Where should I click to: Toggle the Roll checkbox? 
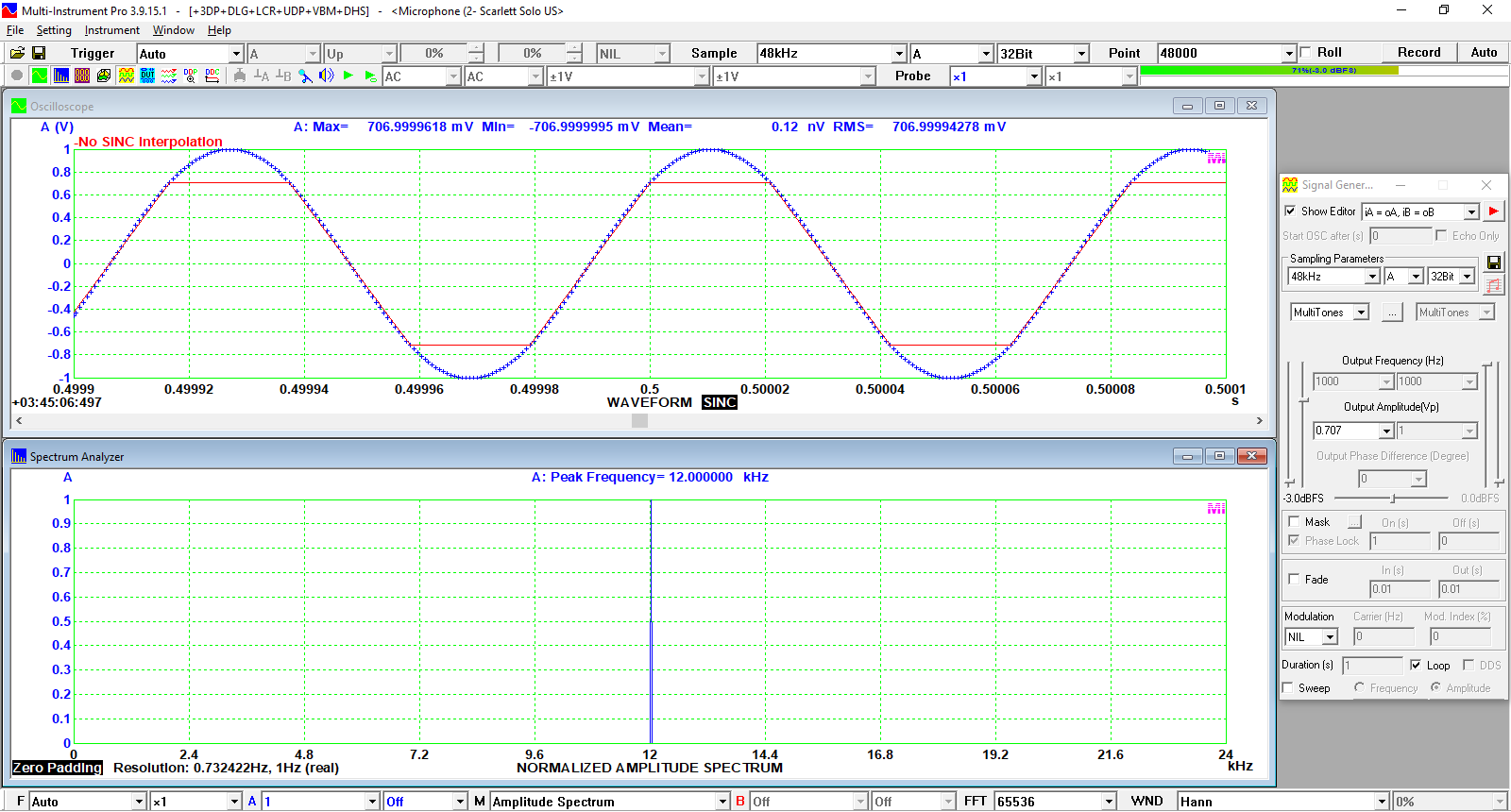coord(1306,53)
